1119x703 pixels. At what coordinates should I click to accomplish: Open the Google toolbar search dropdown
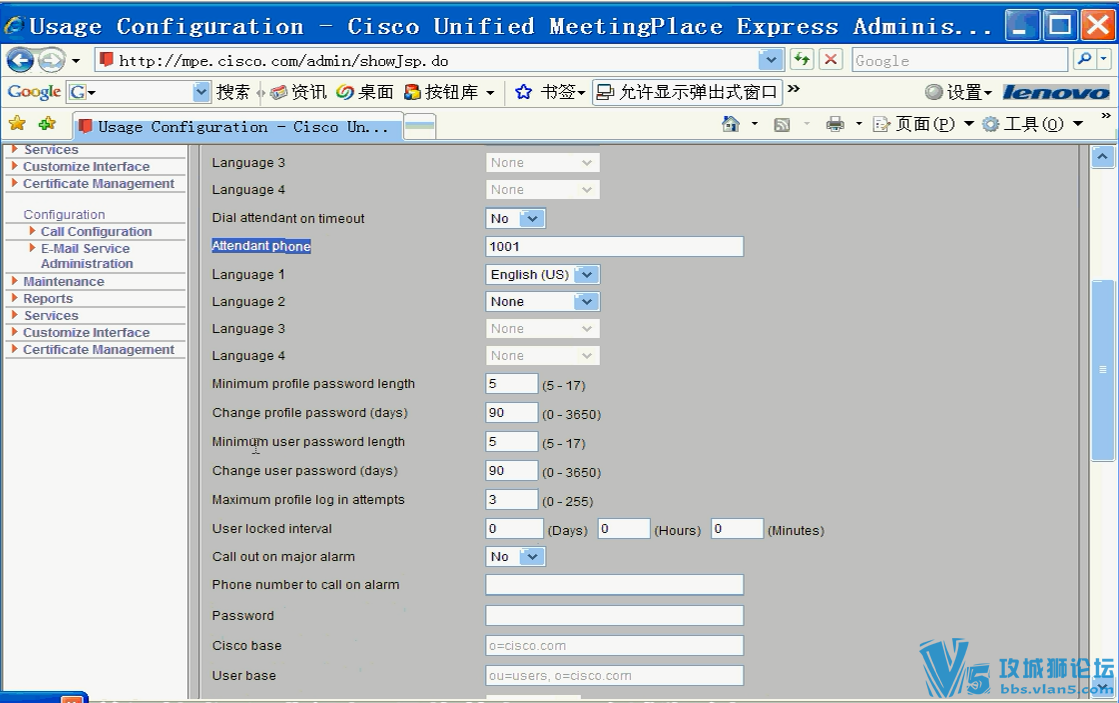[x=201, y=92]
